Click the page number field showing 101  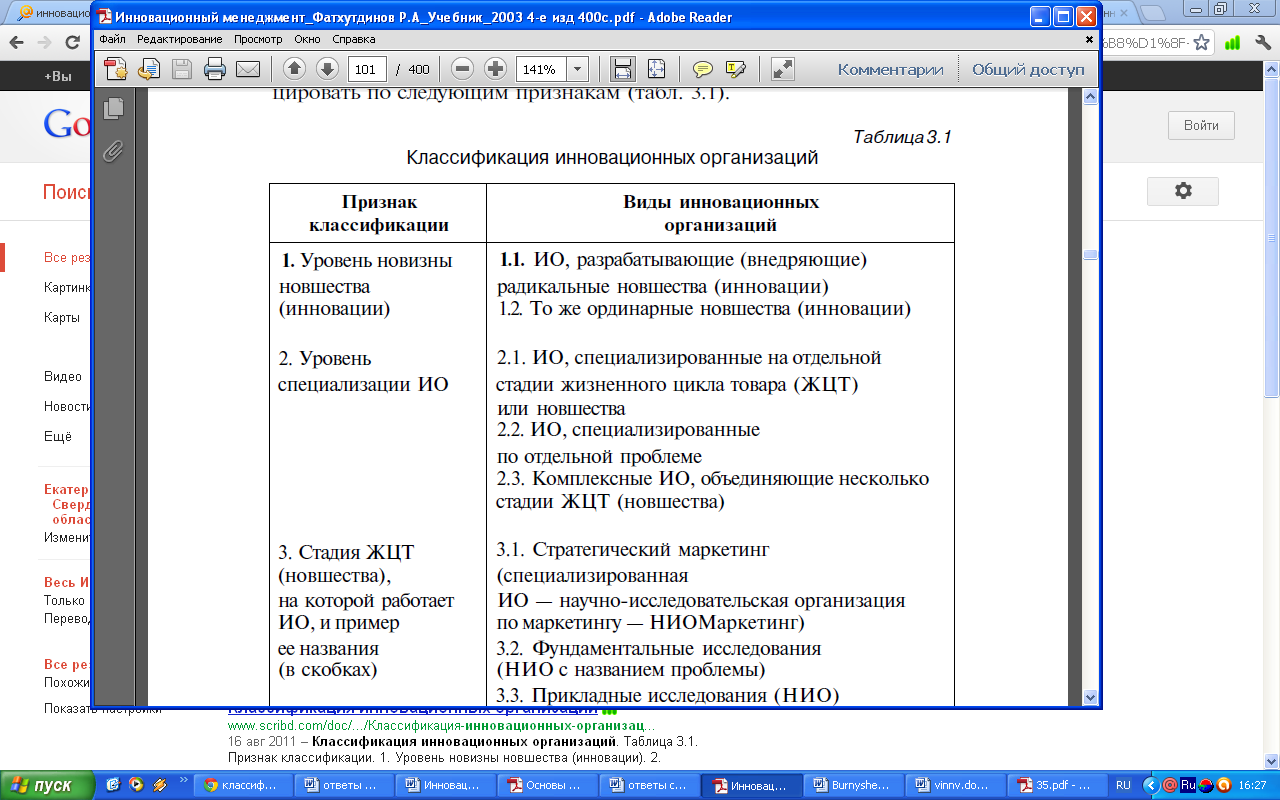click(367, 69)
